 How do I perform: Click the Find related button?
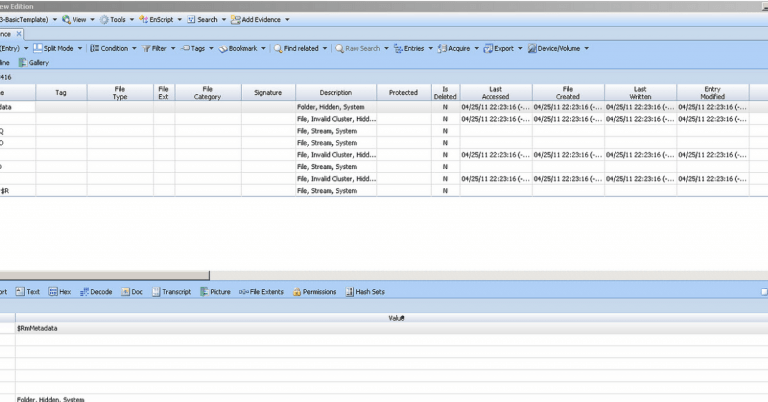pyautogui.click(x=301, y=48)
